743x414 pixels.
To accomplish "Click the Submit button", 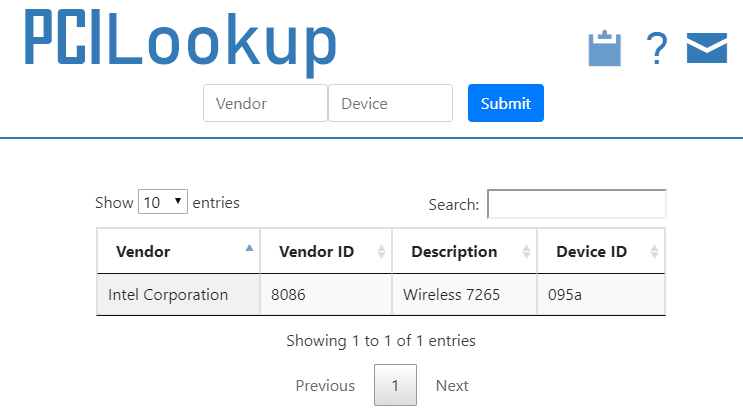I will click(506, 103).
